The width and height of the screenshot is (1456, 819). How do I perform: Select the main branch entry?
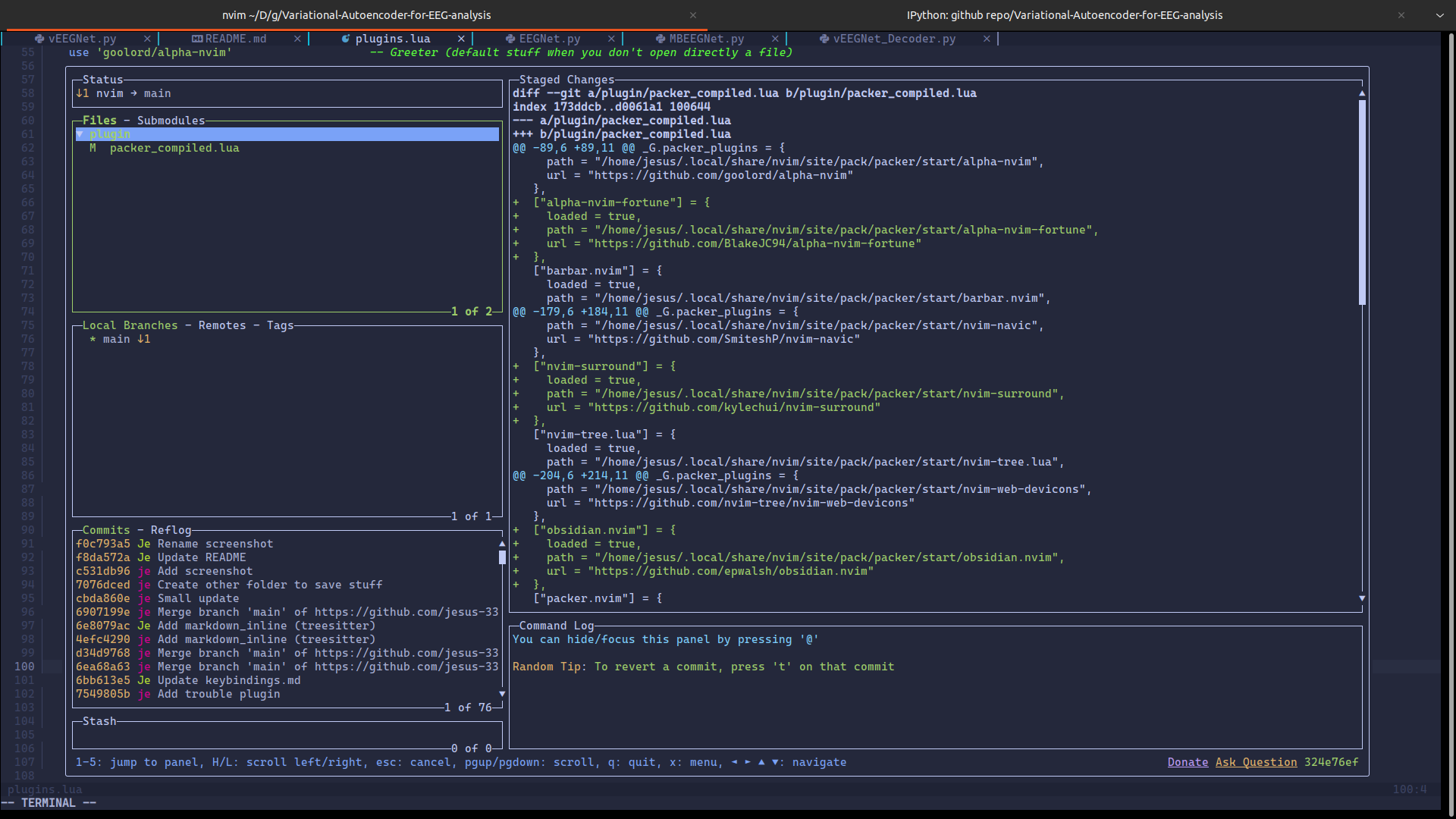287,339
